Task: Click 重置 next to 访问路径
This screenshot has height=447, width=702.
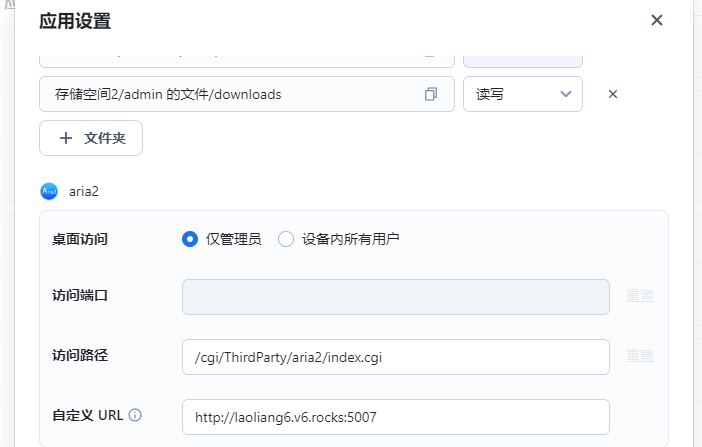Action: [639, 356]
